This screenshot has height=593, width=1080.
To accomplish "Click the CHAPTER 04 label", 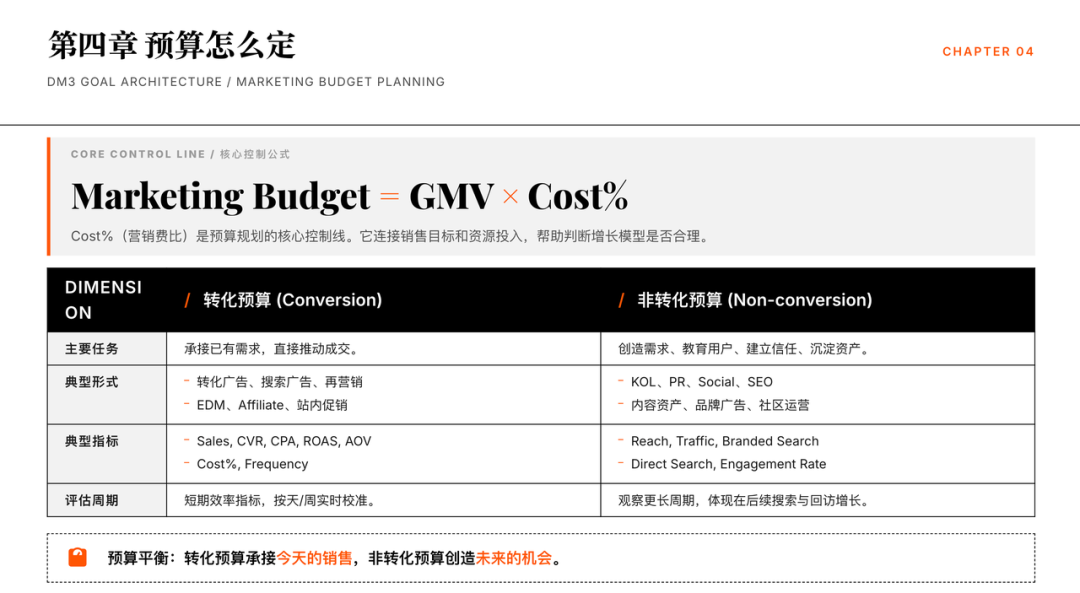I will (988, 52).
